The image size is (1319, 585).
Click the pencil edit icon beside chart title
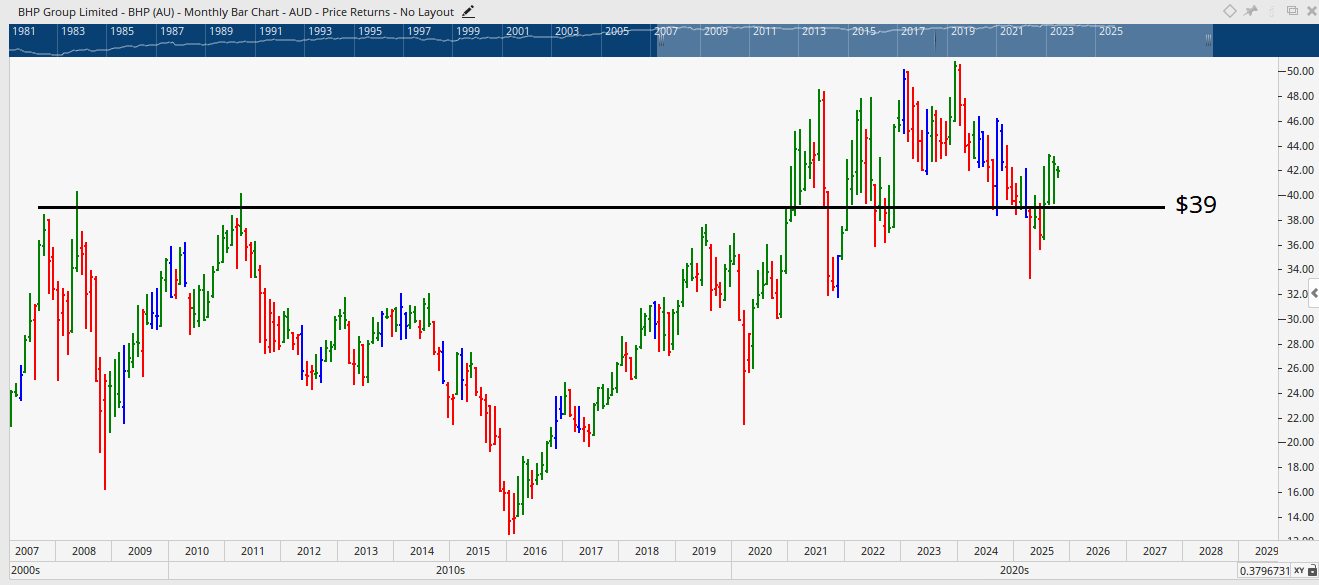[469, 11]
